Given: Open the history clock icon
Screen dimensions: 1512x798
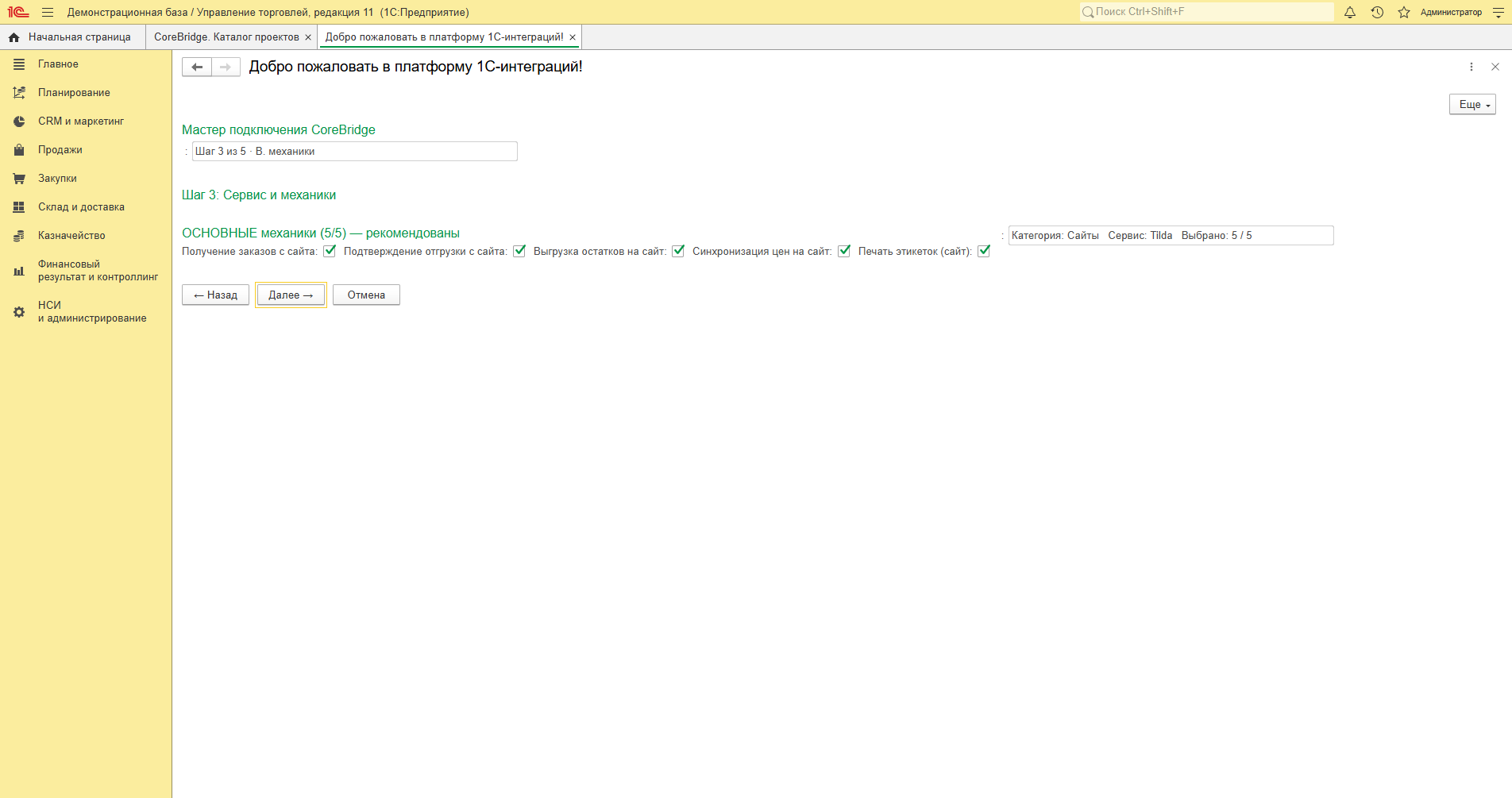Looking at the screenshot, I should pyautogui.click(x=1377, y=12).
